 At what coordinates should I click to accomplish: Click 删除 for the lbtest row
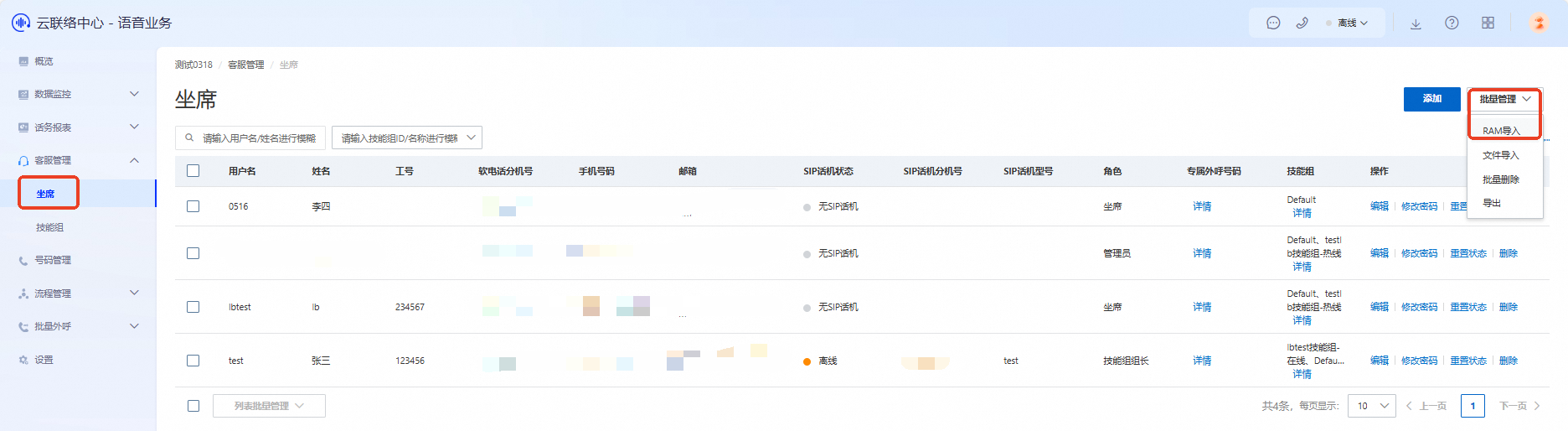(x=1509, y=307)
